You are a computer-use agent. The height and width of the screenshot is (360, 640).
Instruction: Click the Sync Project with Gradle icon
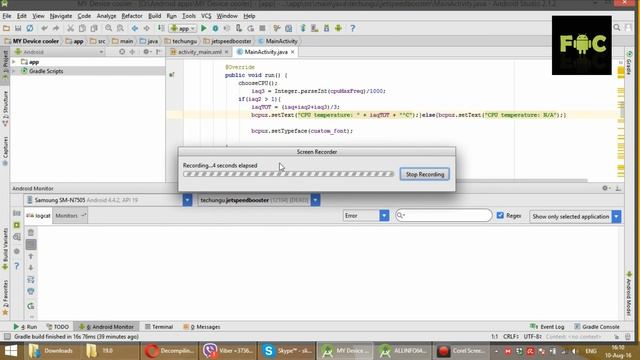pos(303,28)
